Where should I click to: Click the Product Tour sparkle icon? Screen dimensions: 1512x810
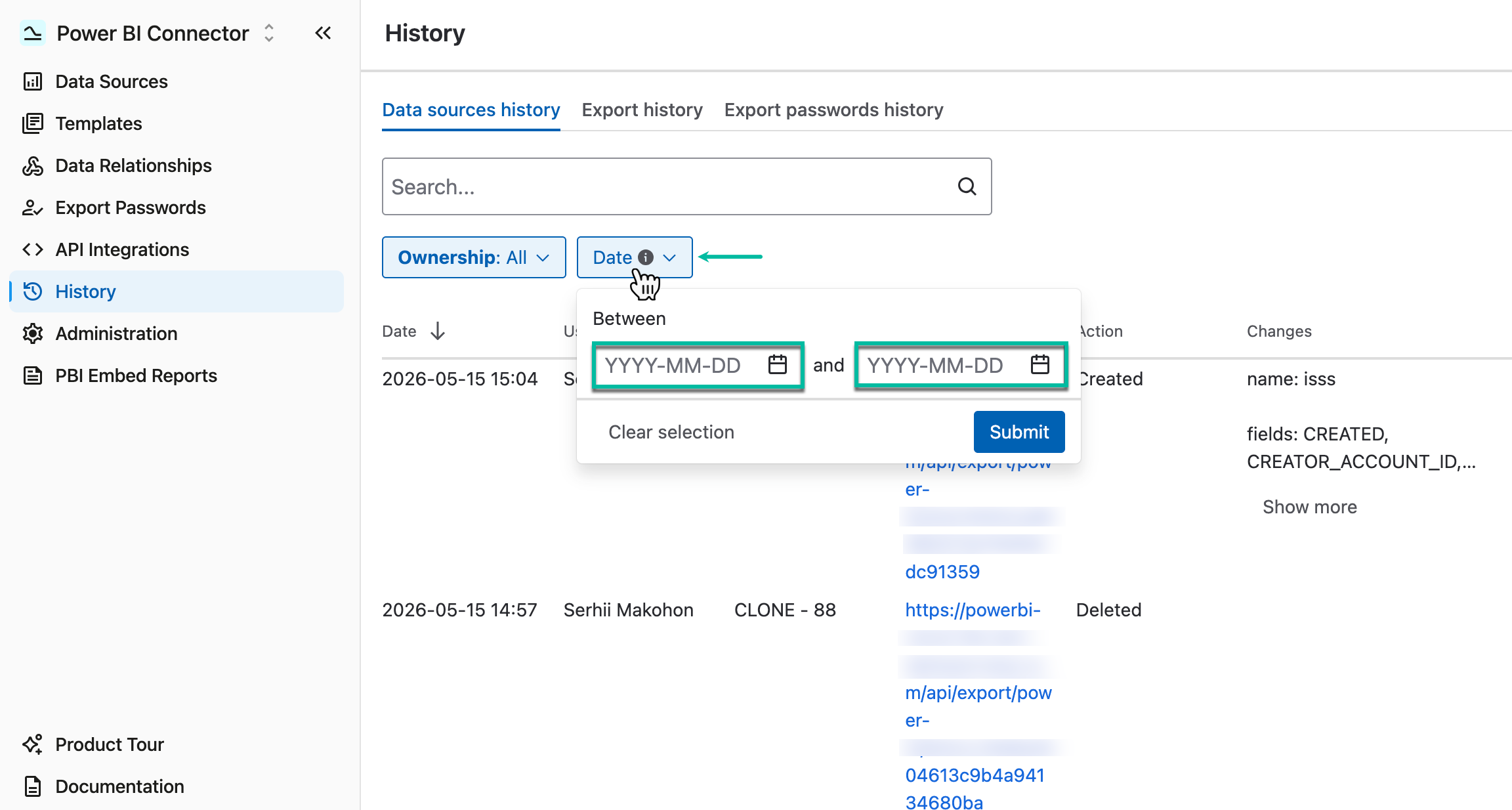pyautogui.click(x=33, y=744)
